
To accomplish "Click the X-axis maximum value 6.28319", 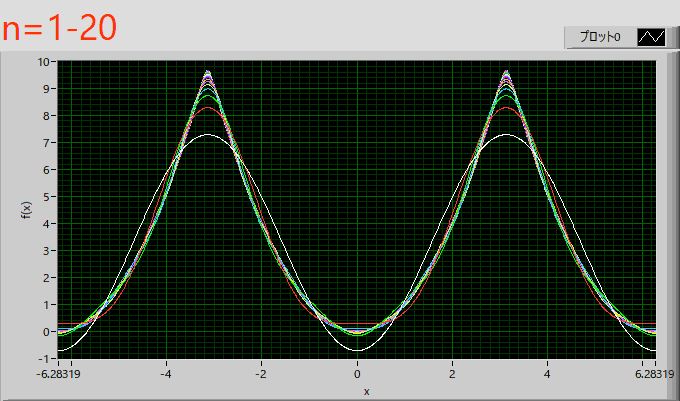I will pyautogui.click(x=654, y=373).
